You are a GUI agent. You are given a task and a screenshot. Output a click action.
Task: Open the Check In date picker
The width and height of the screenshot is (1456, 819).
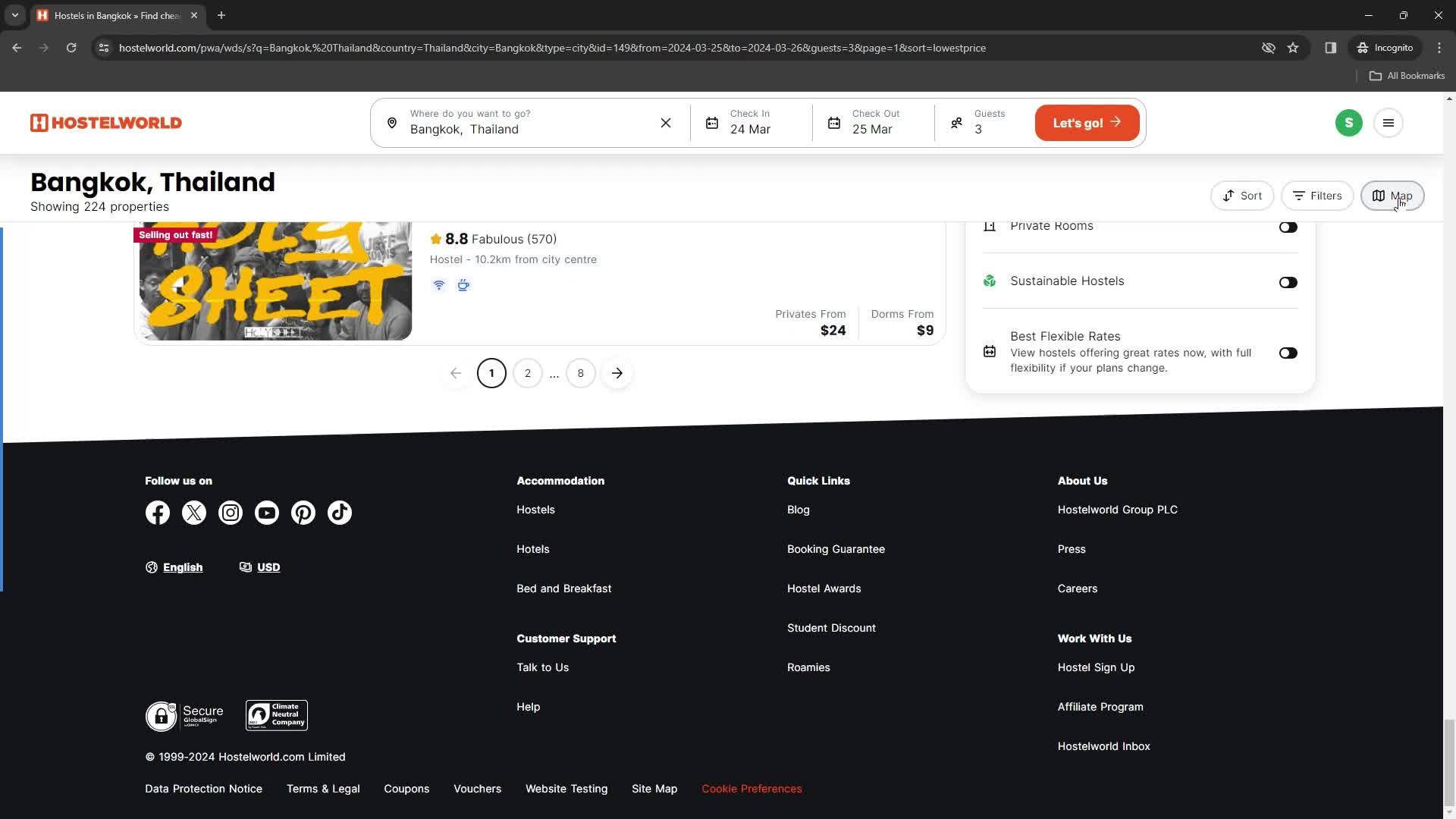pyautogui.click(x=751, y=123)
